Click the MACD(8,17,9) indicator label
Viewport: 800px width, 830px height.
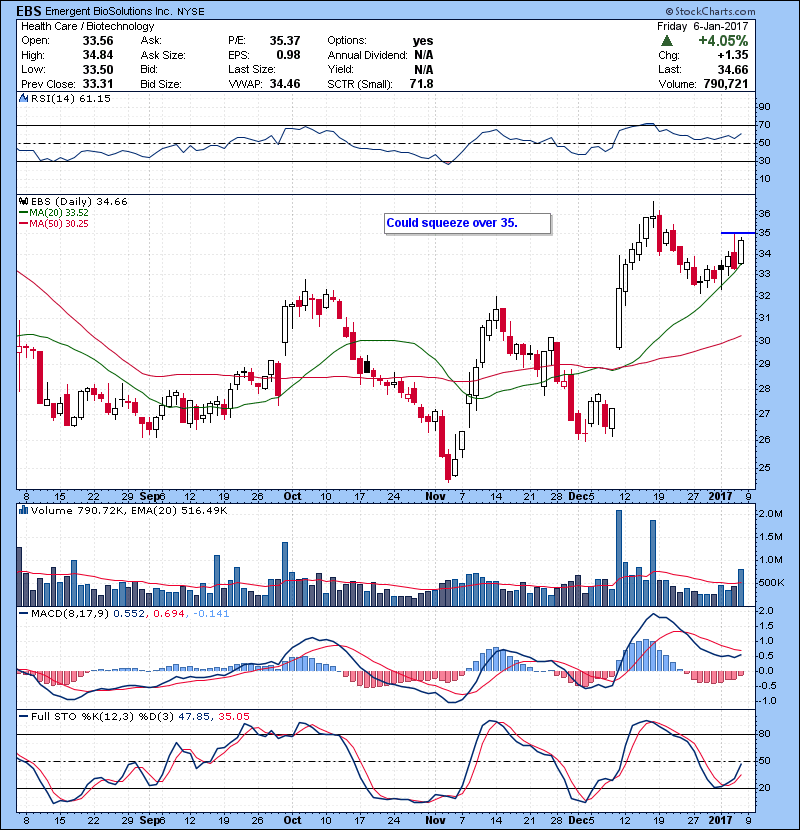[x=70, y=614]
